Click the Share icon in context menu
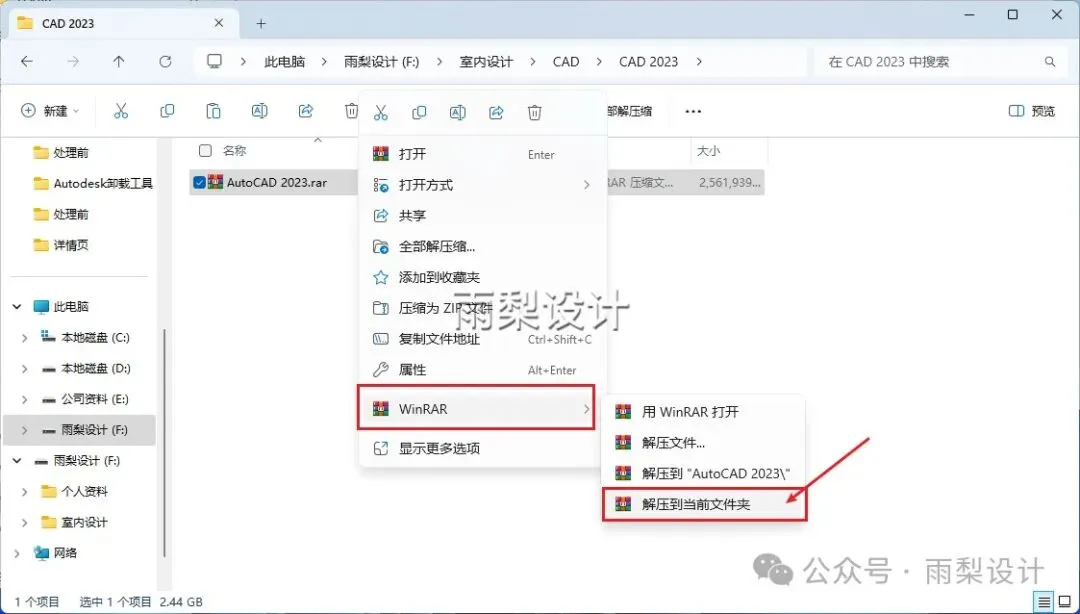 pos(496,113)
